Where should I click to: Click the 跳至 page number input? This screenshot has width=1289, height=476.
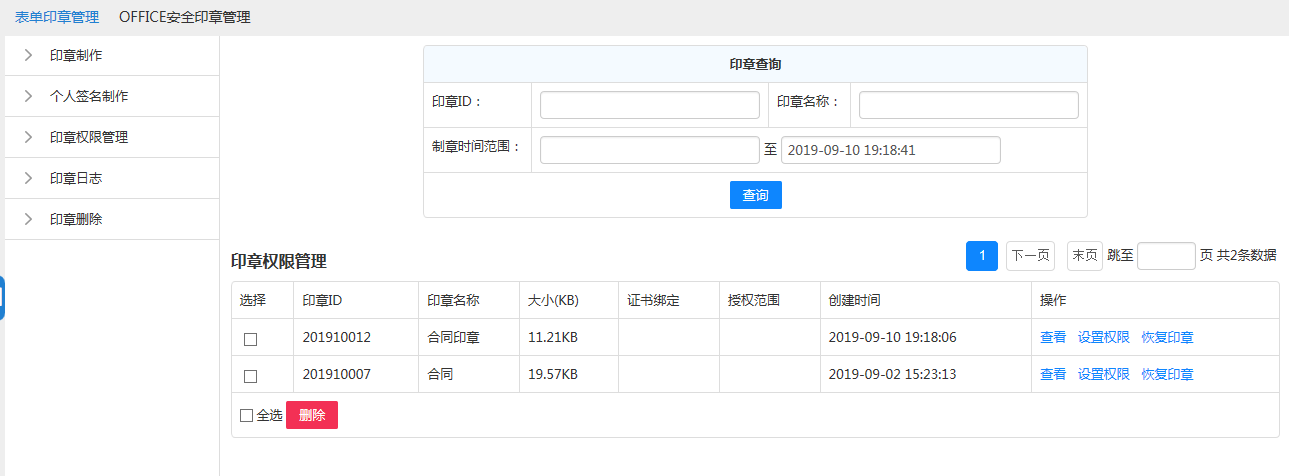pyautogui.click(x=1166, y=256)
